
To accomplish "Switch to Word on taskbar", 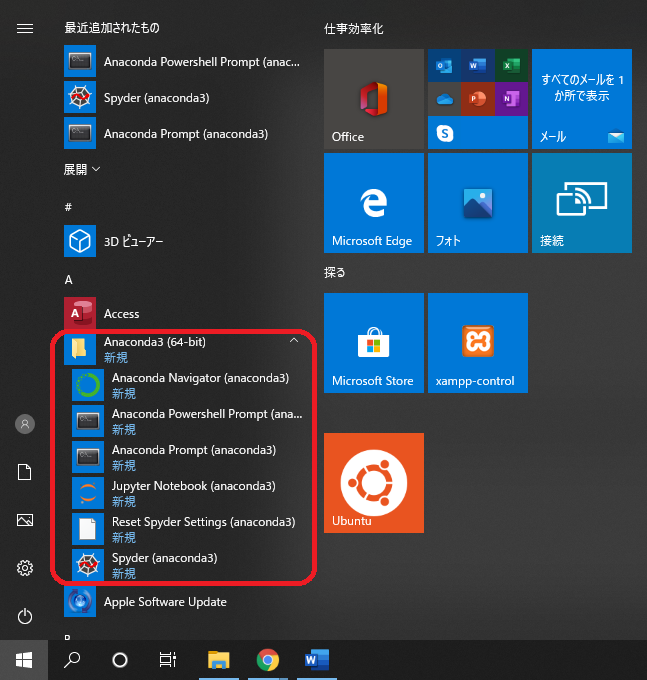I will (317, 660).
